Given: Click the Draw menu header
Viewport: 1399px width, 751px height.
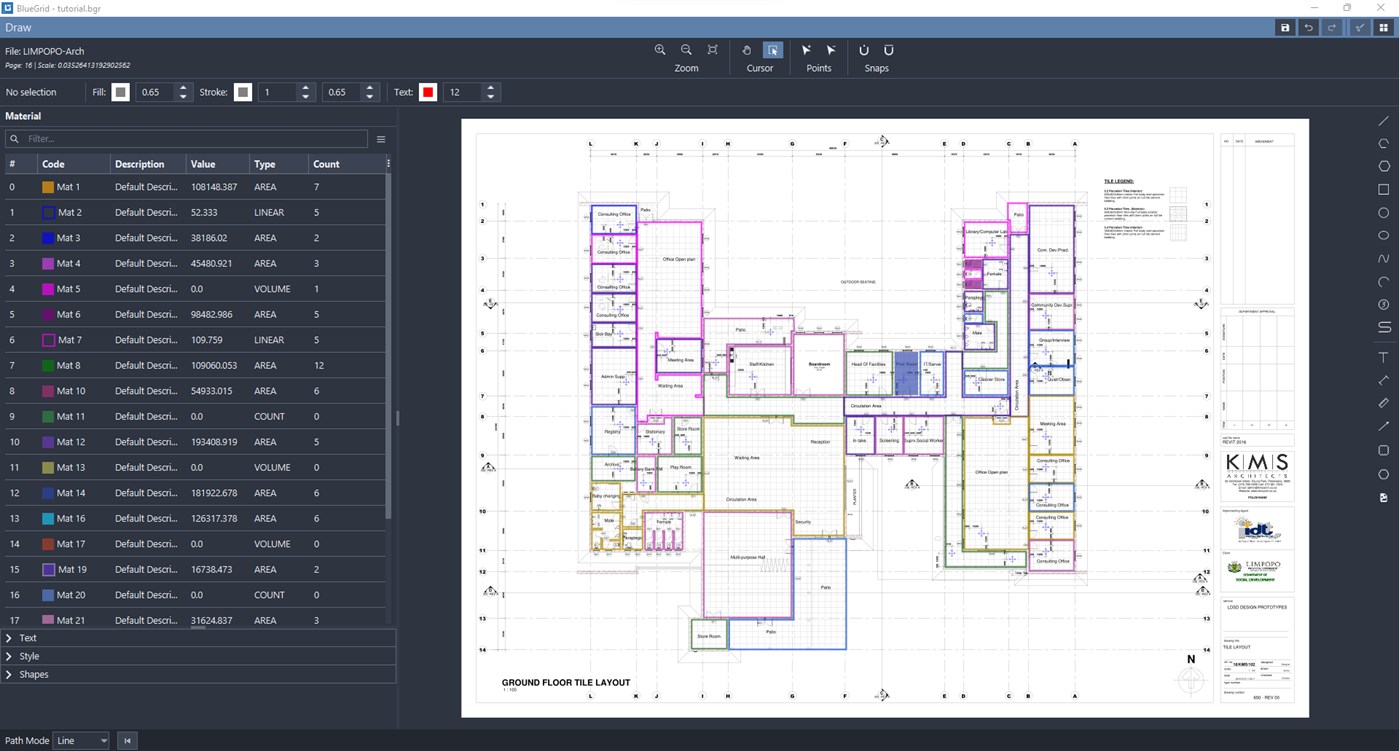Looking at the screenshot, I should tap(18, 27).
